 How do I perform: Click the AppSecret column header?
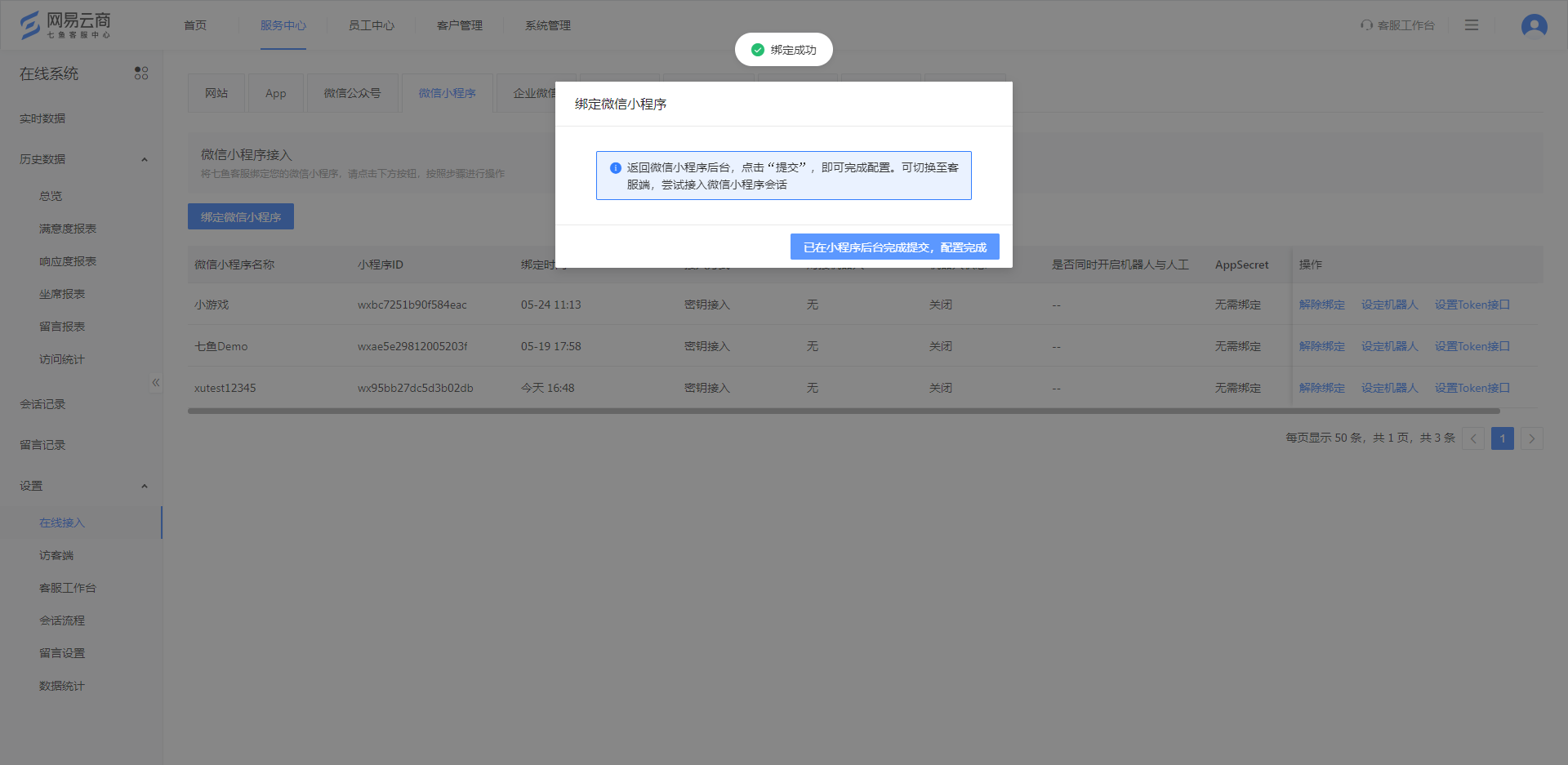pos(1242,265)
